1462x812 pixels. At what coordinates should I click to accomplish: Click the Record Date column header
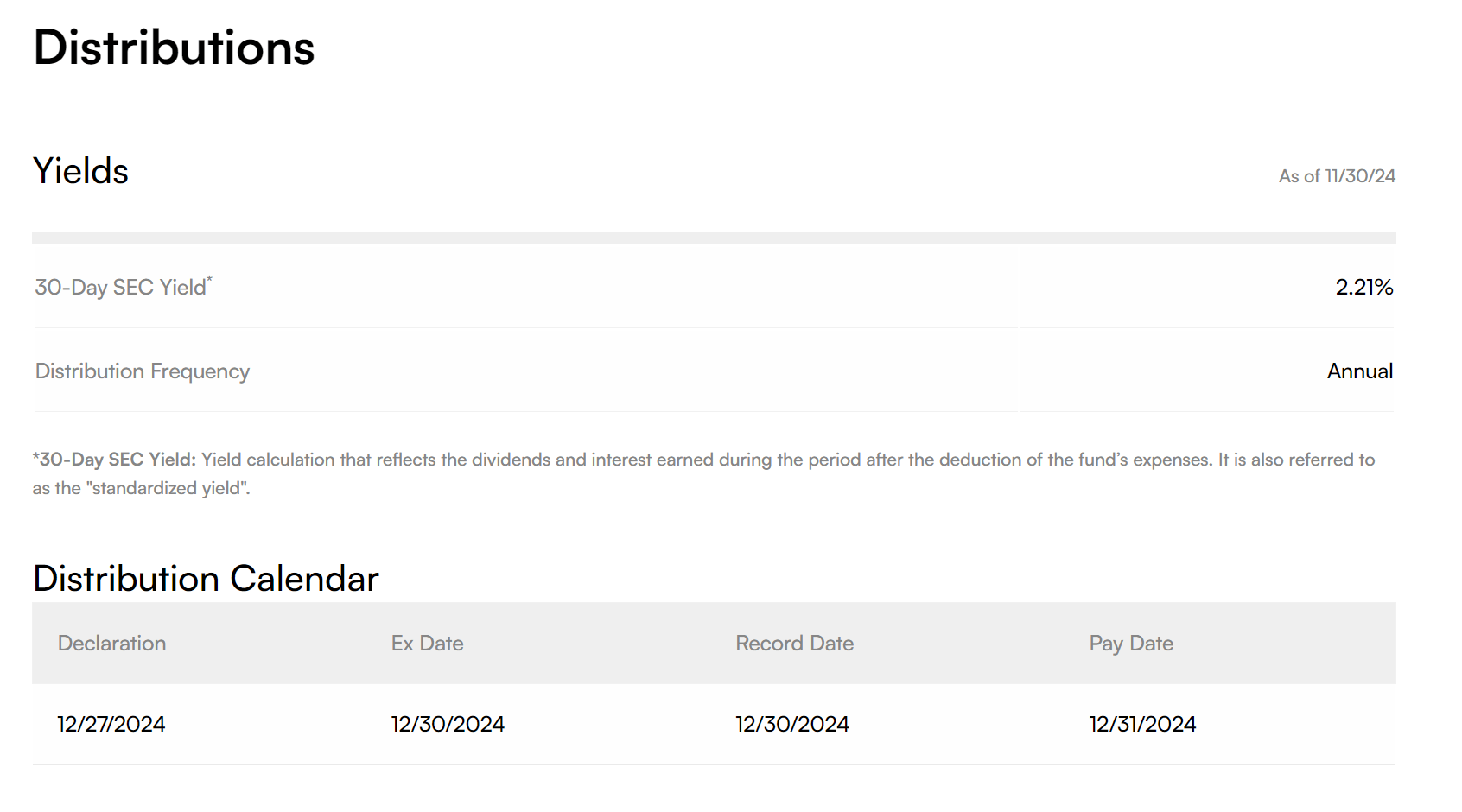[x=794, y=644]
